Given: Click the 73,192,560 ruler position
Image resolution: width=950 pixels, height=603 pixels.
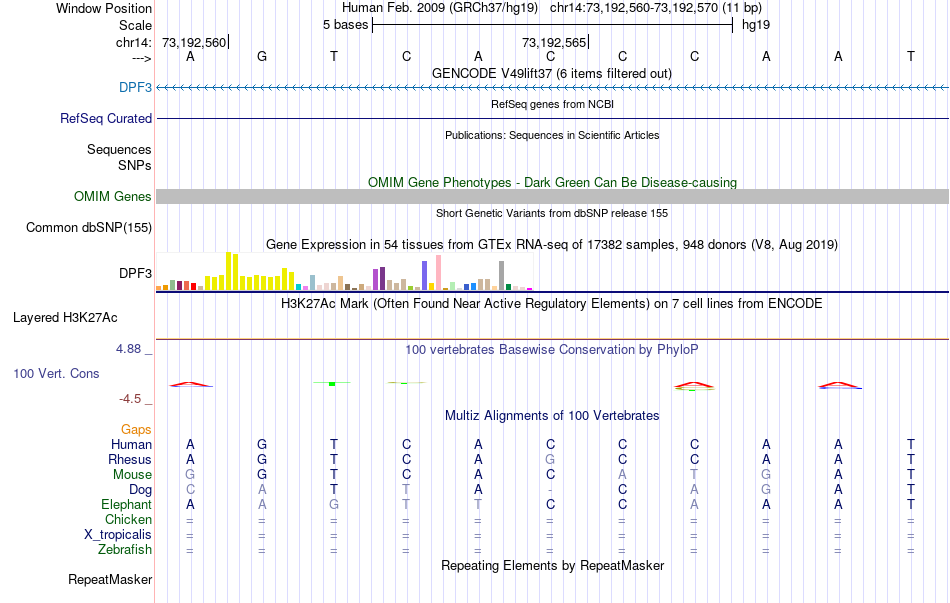Looking at the screenshot, I should (194, 42).
